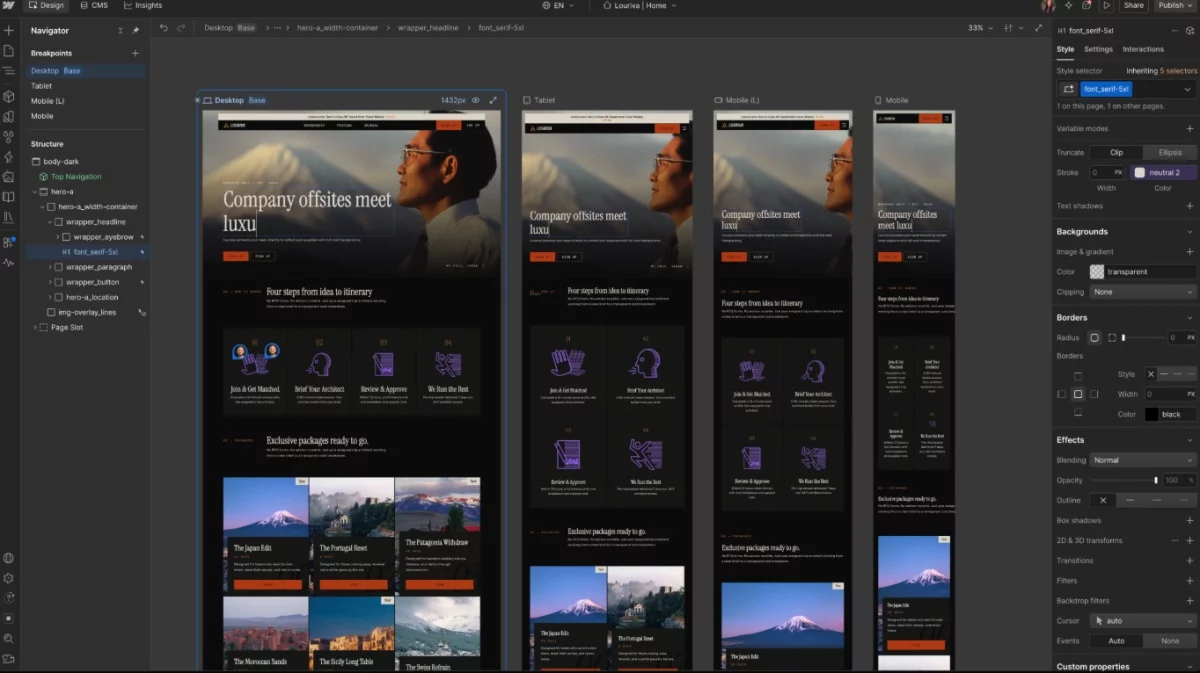This screenshot has height=673, width=1200.
Task: Open the Components cube icon
Action: [x=9, y=96]
